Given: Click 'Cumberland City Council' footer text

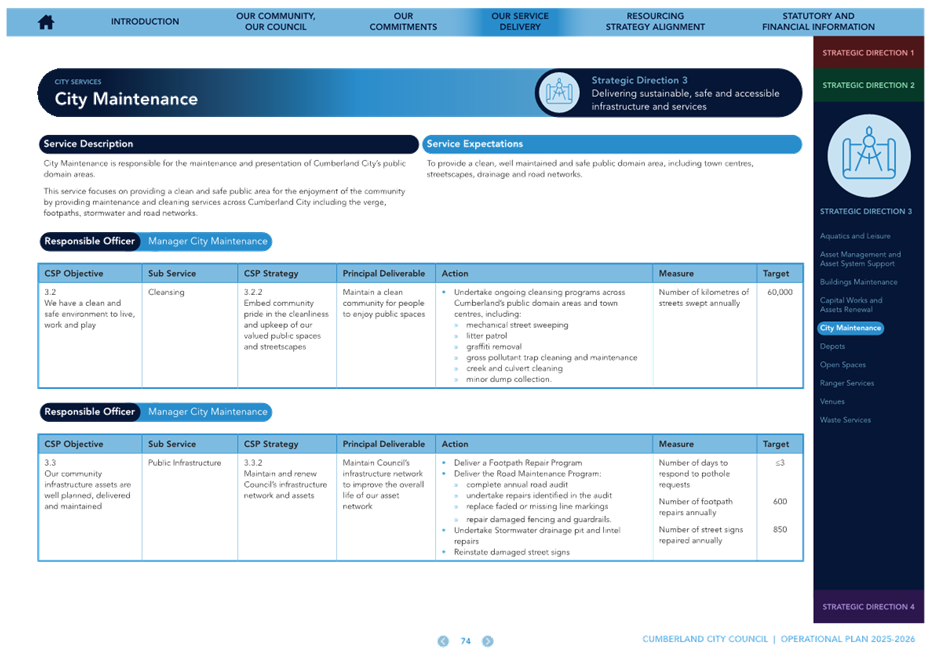Looking at the screenshot, I should [705, 639].
